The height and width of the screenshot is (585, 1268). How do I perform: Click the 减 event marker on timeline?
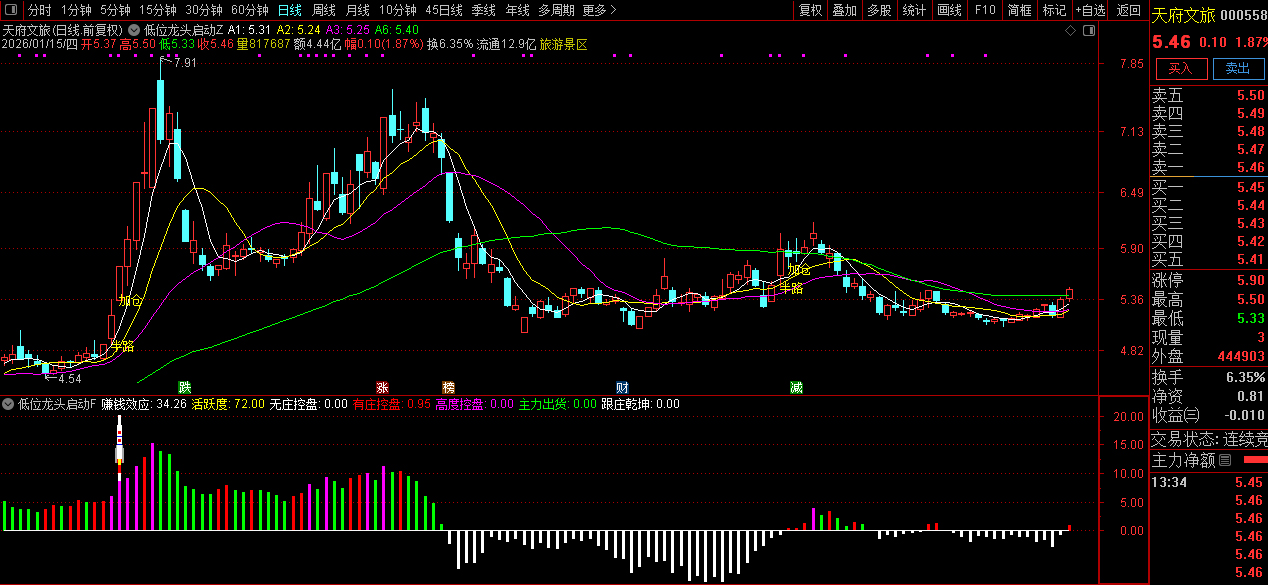(x=796, y=387)
